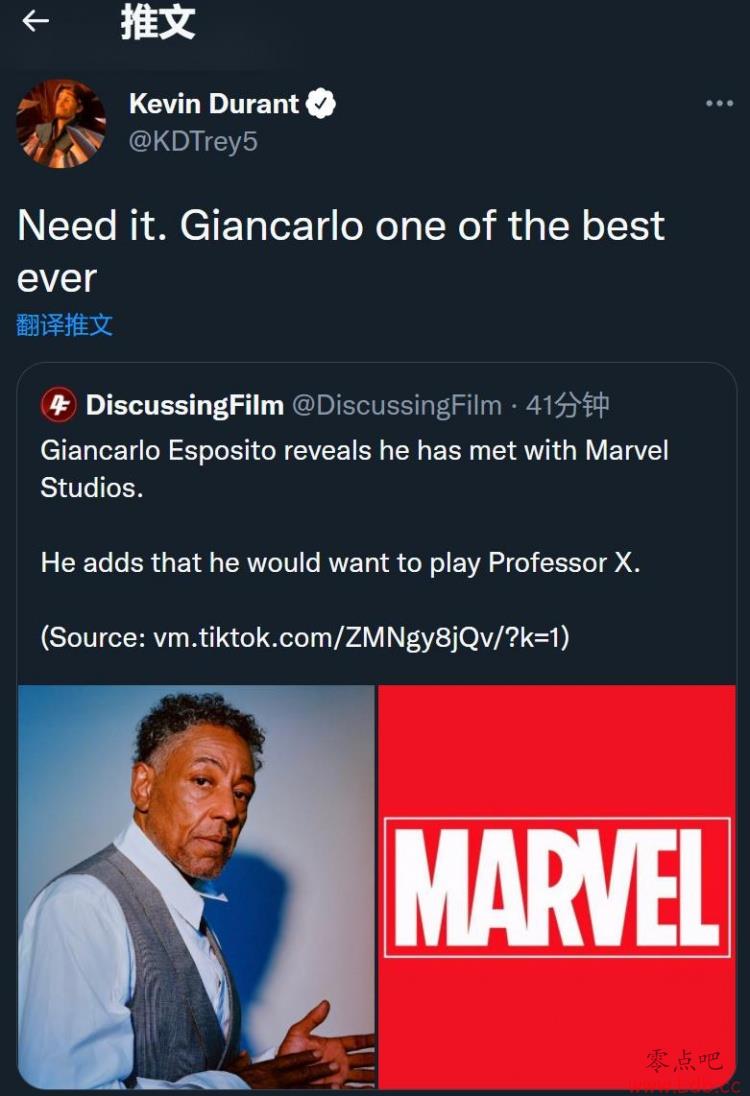The width and height of the screenshot is (750, 1096).
Task: Click the Kevin Durant display name
Action: [x=214, y=104]
